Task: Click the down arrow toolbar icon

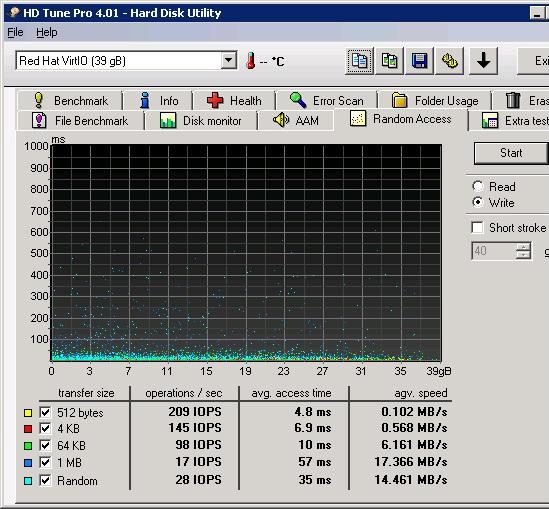Action: pyautogui.click(x=483, y=61)
